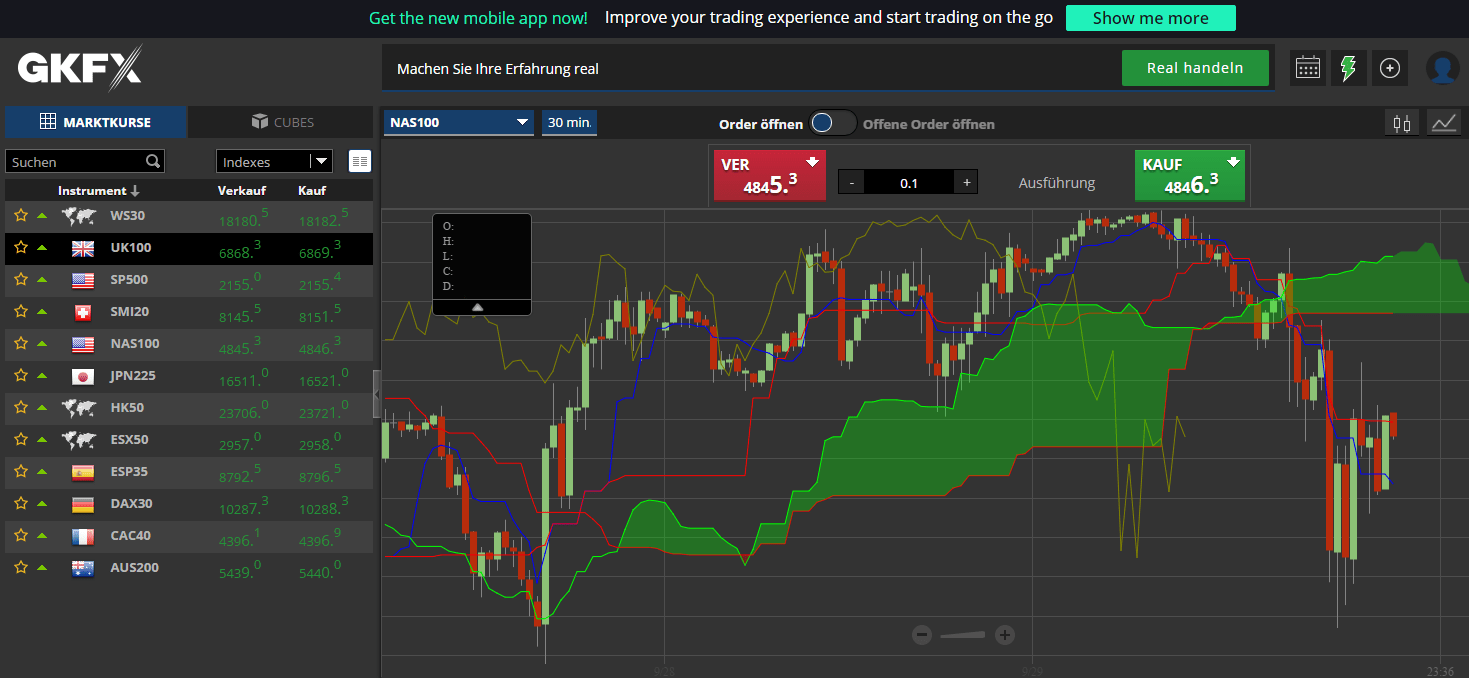The width and height of the screenshot is (1469, 678).
Task: Click the green KAUF buy button
Action: pos(1190,175)
